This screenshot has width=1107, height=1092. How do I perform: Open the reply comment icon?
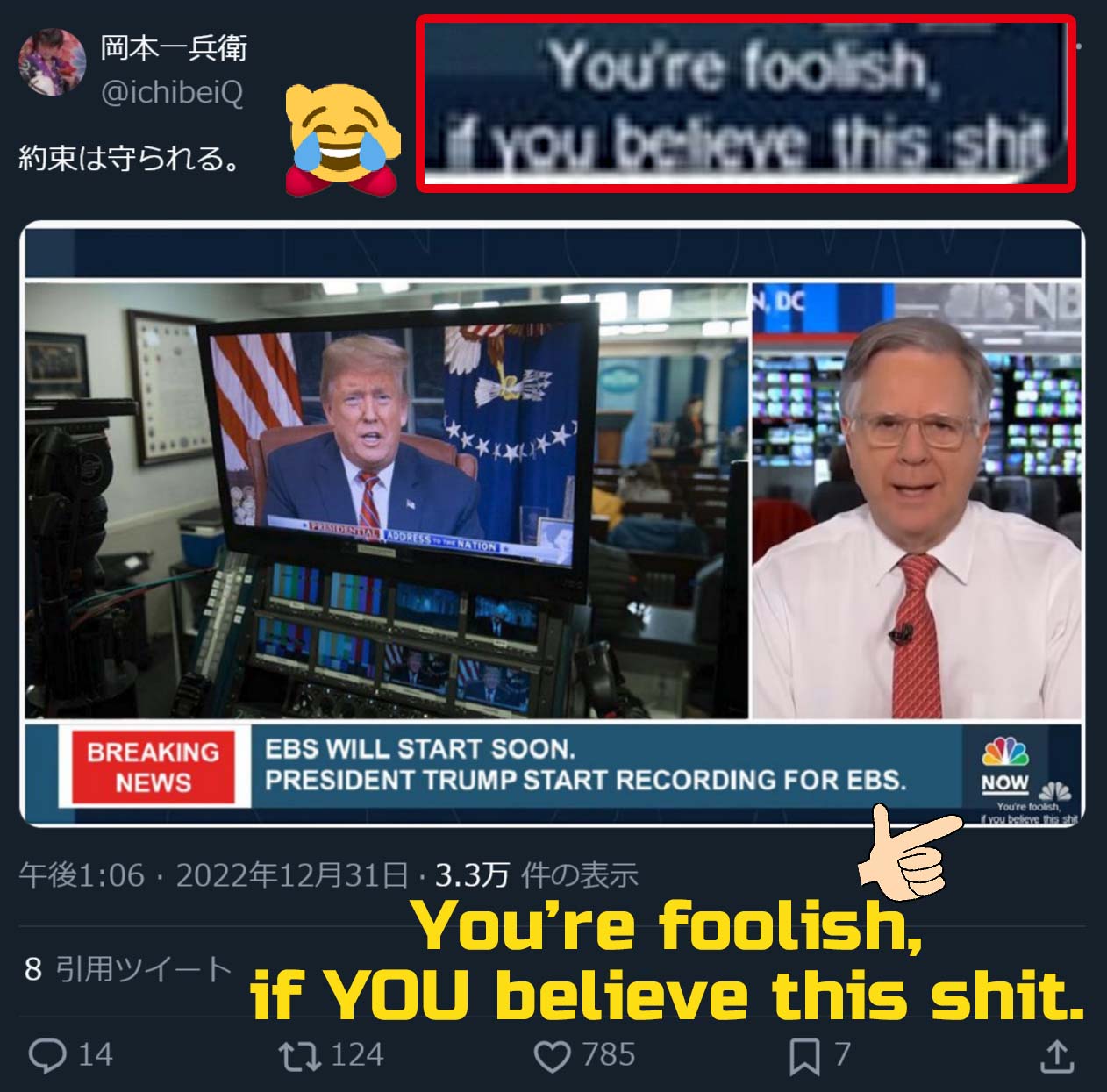[x=47, y=1055]
